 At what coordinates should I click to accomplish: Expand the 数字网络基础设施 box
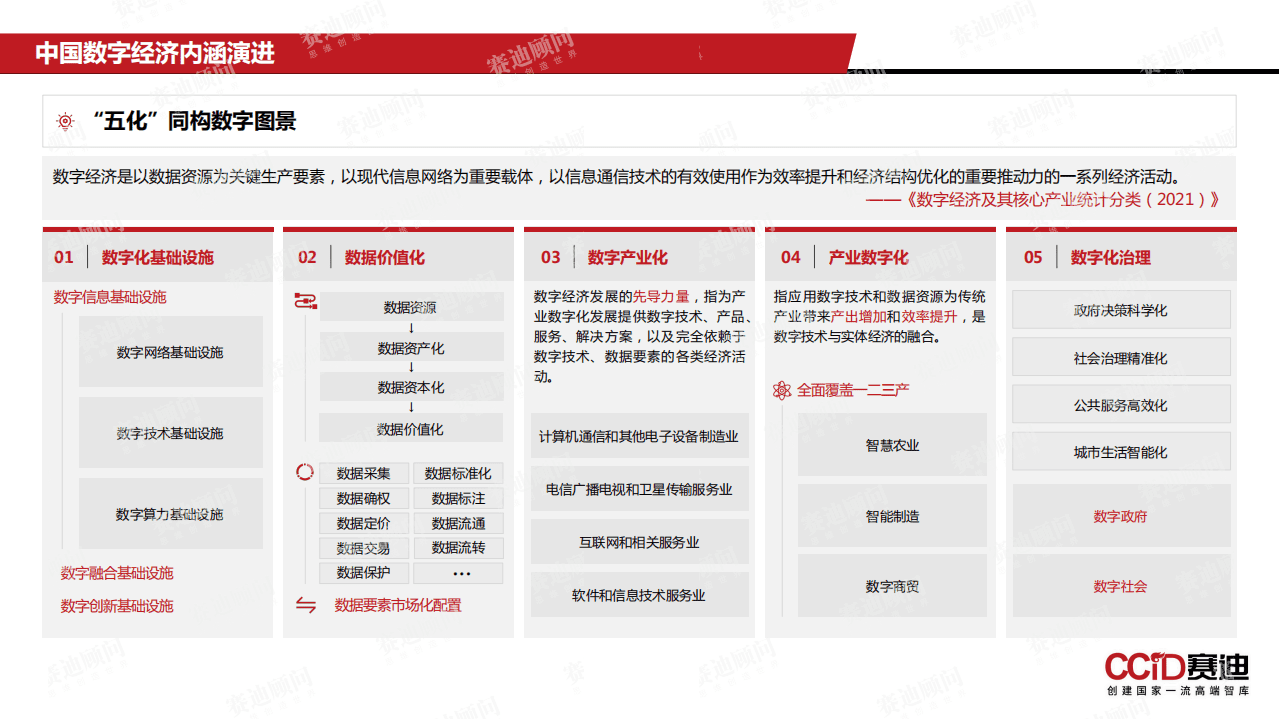pyautogui.click(x=170, y=351)
